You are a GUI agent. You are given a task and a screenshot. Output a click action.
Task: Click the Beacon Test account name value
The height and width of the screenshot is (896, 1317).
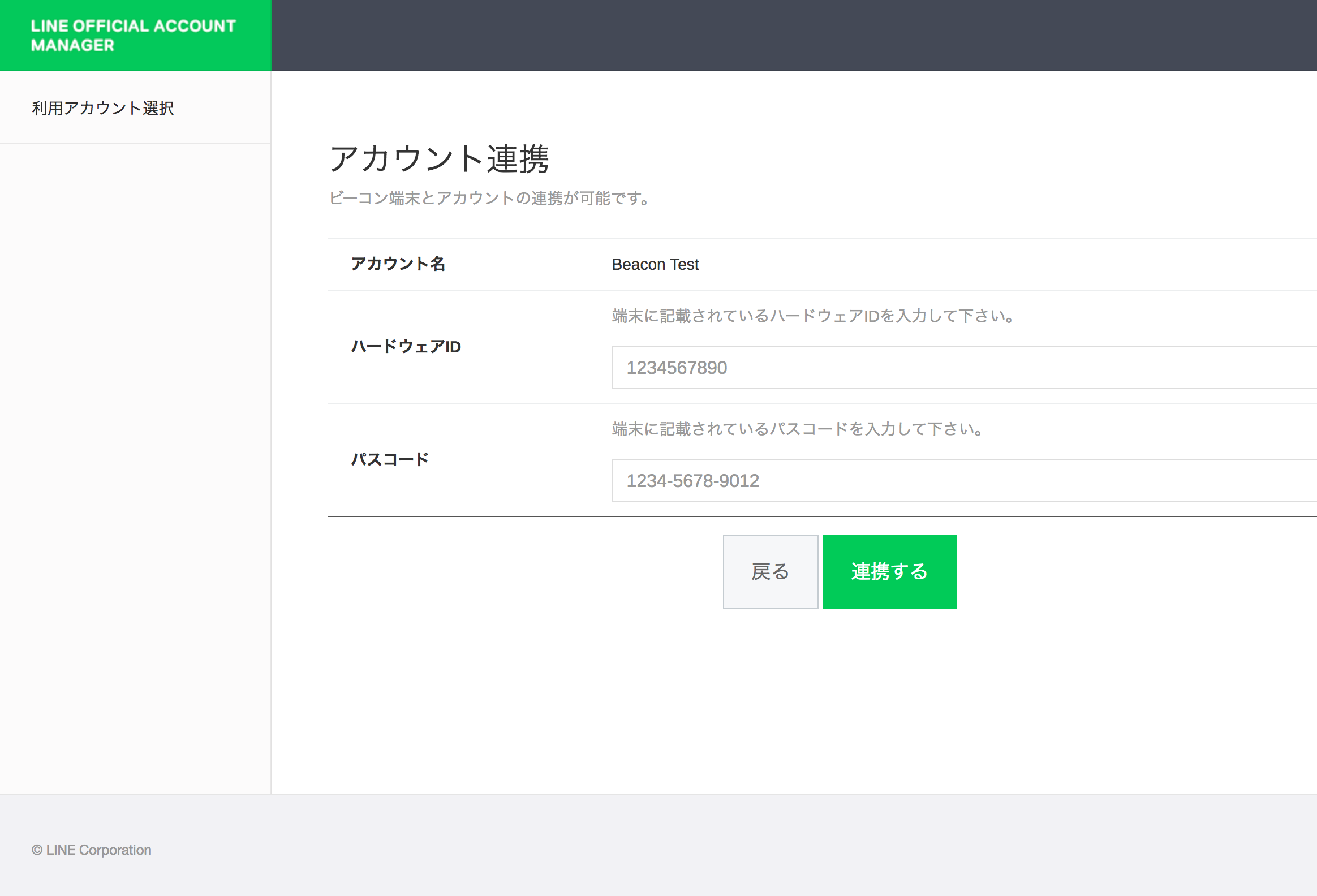(x=655, y=265)
